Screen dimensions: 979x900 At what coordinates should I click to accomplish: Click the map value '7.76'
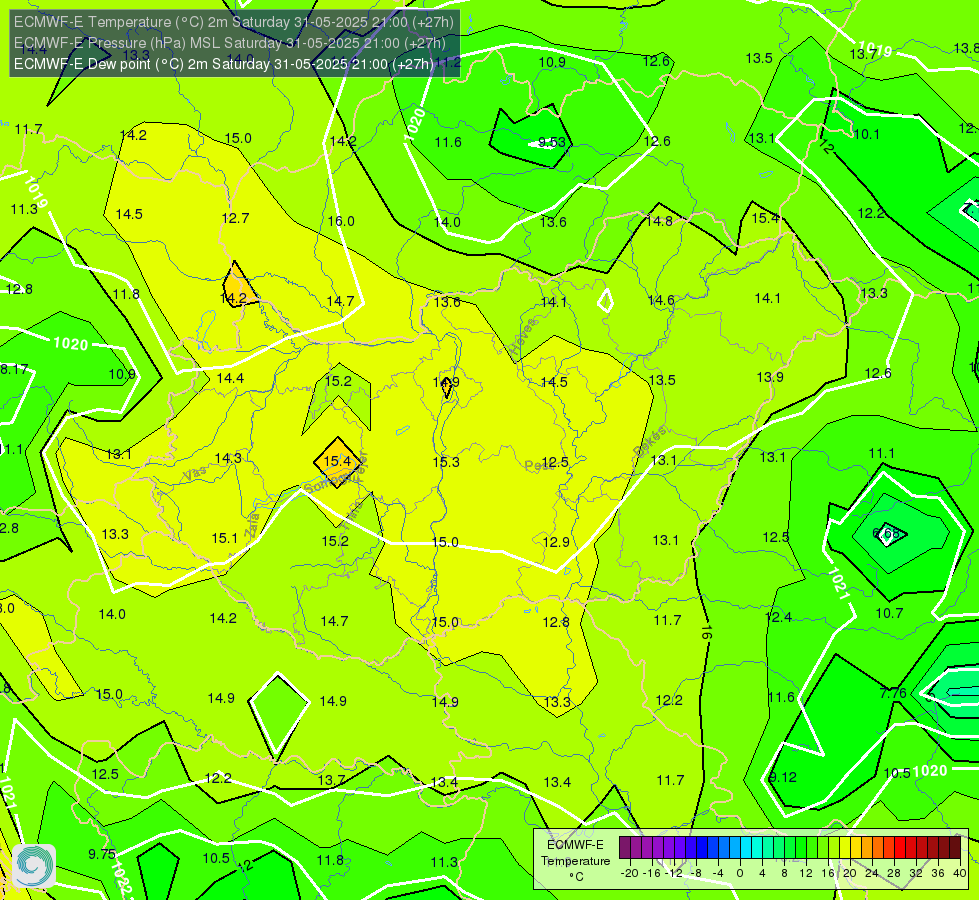pyautogui.click(x=893, y=693)
